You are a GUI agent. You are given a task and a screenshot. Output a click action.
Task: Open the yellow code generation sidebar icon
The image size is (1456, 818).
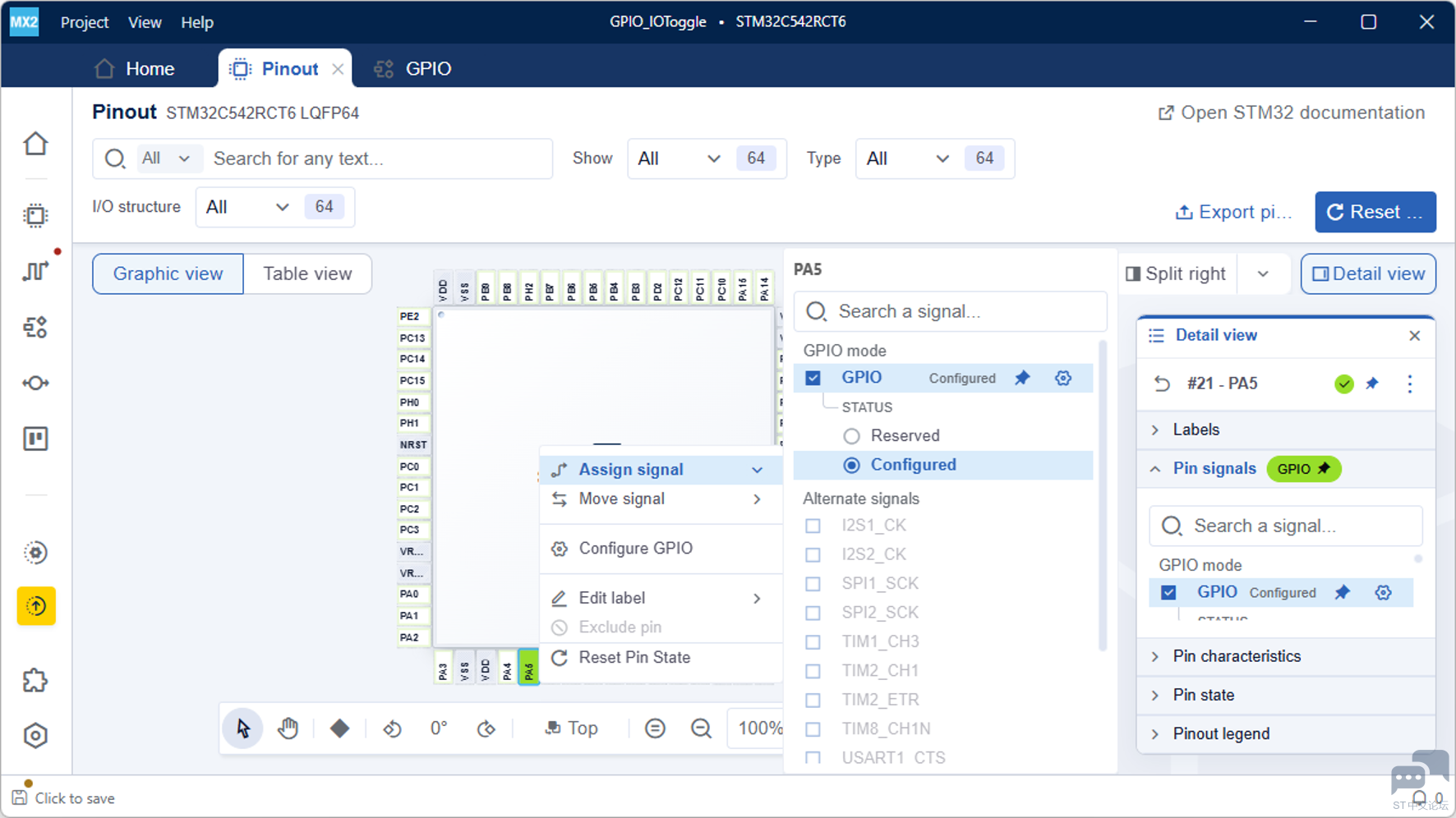click(x=36, y=606)
